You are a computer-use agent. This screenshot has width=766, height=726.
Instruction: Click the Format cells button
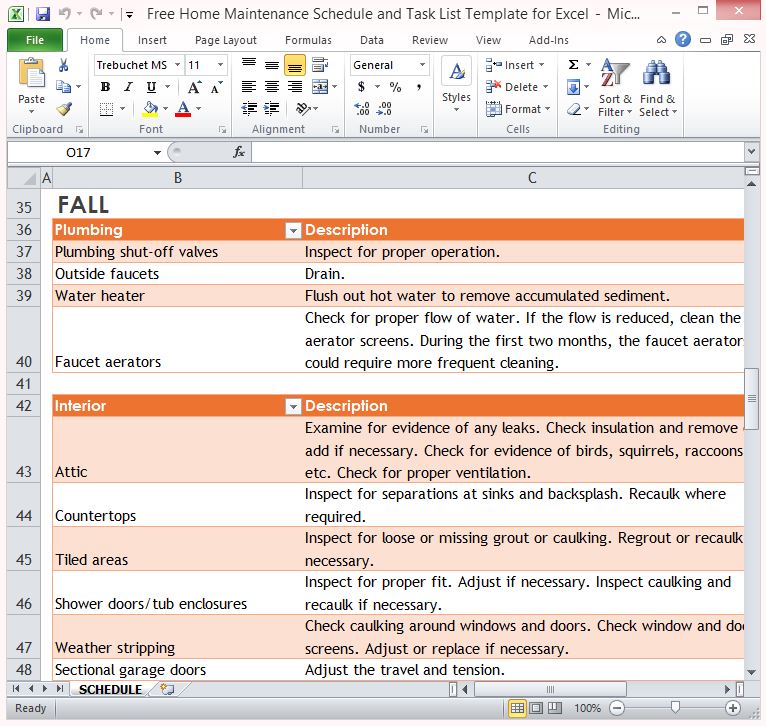point(518,109)
